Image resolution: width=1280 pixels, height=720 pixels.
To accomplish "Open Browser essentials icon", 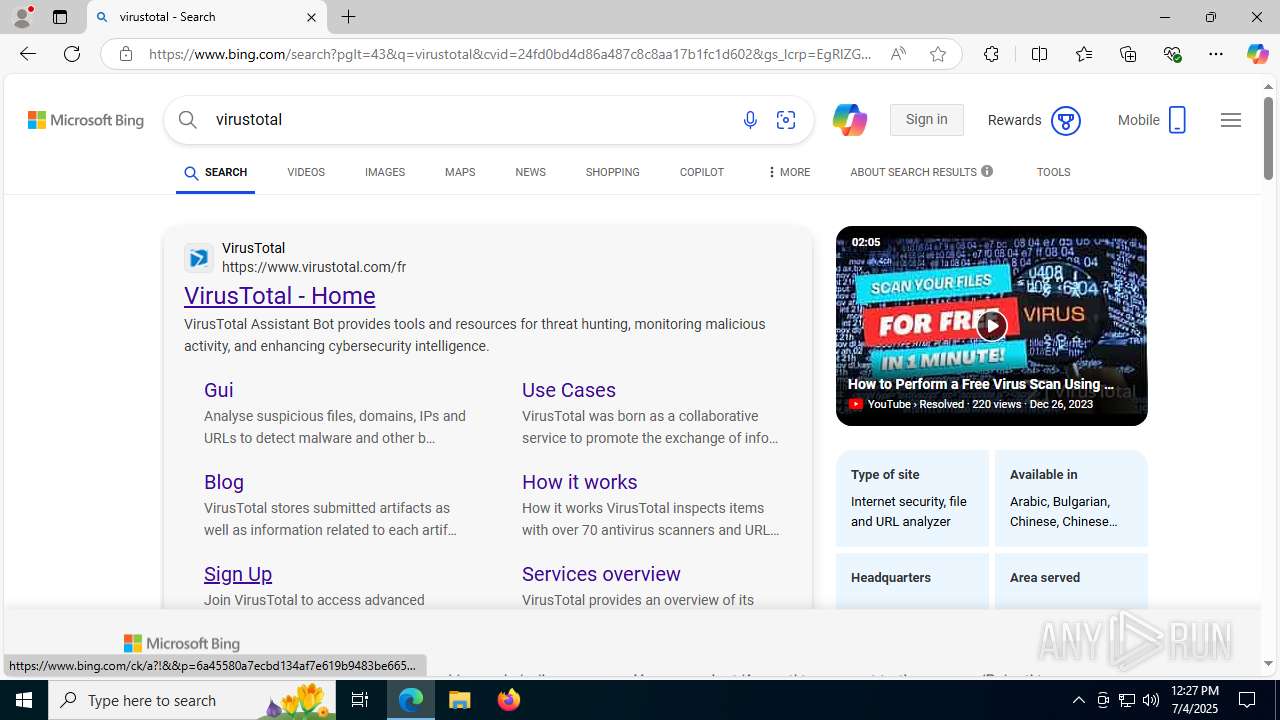I will tap(1172, 54).
